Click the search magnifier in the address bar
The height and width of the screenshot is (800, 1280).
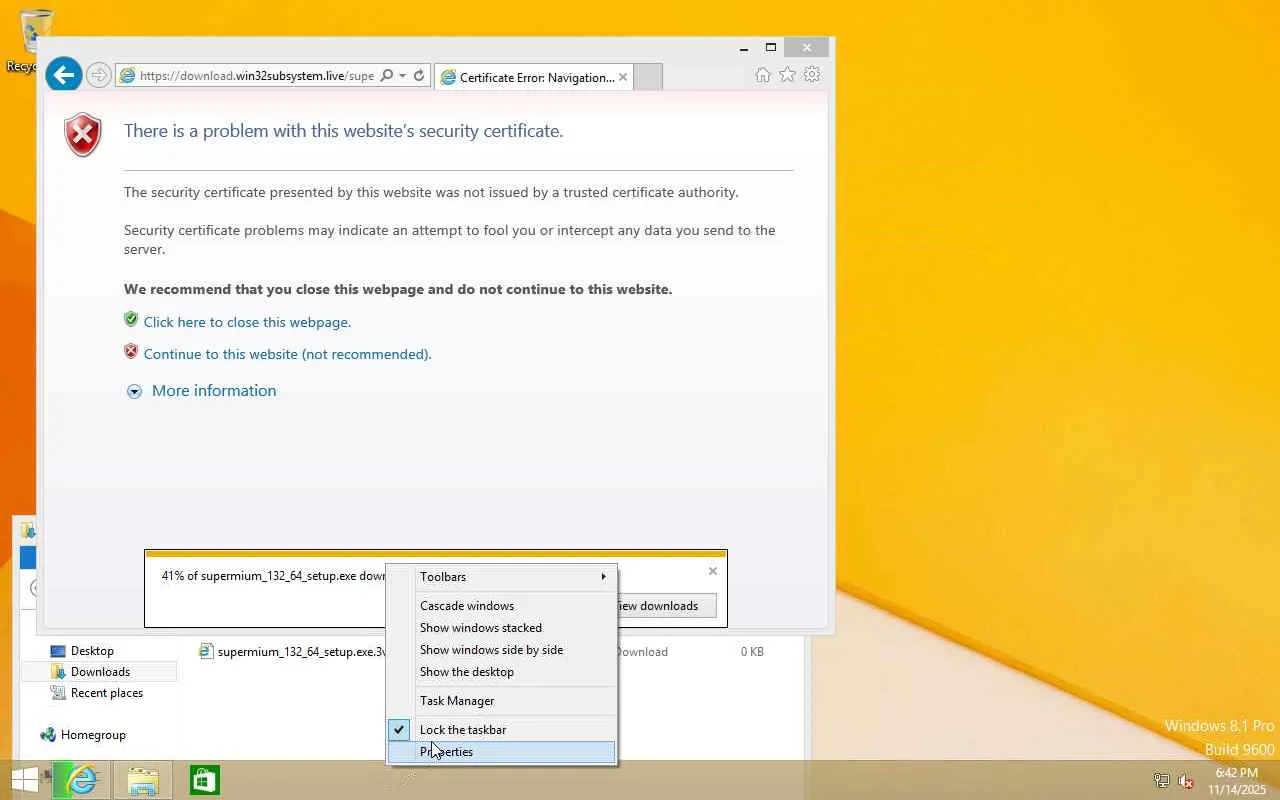click(x=386, y=76)
